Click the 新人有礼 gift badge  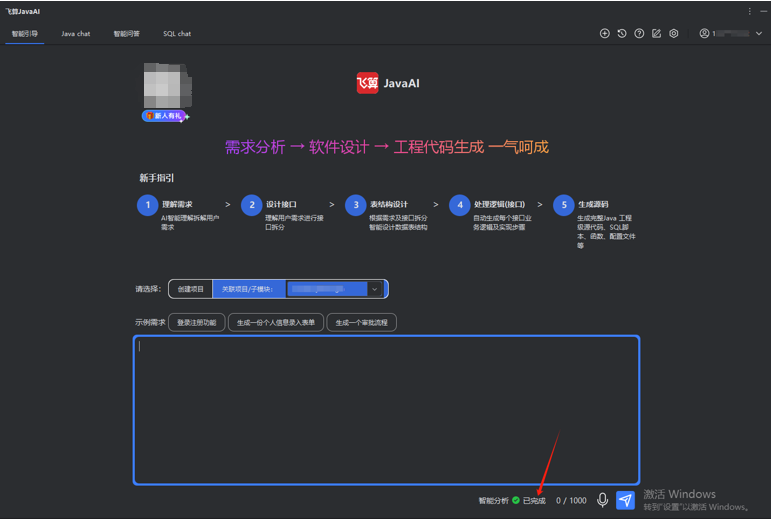pyautogui.click(x=164, y=116)
